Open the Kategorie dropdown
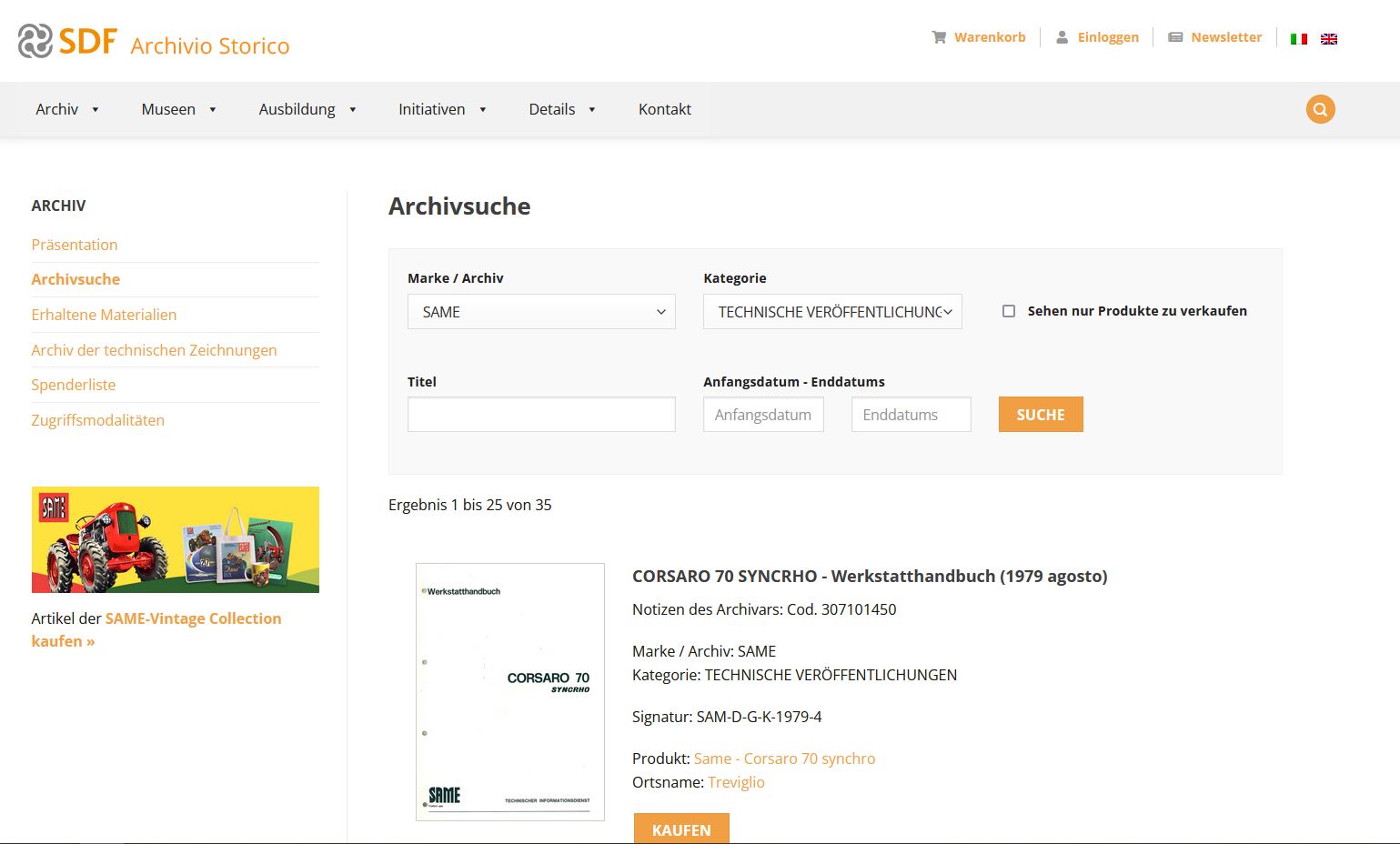The image size is (1400, 844). pyautogui.click(x=831, y=312)
